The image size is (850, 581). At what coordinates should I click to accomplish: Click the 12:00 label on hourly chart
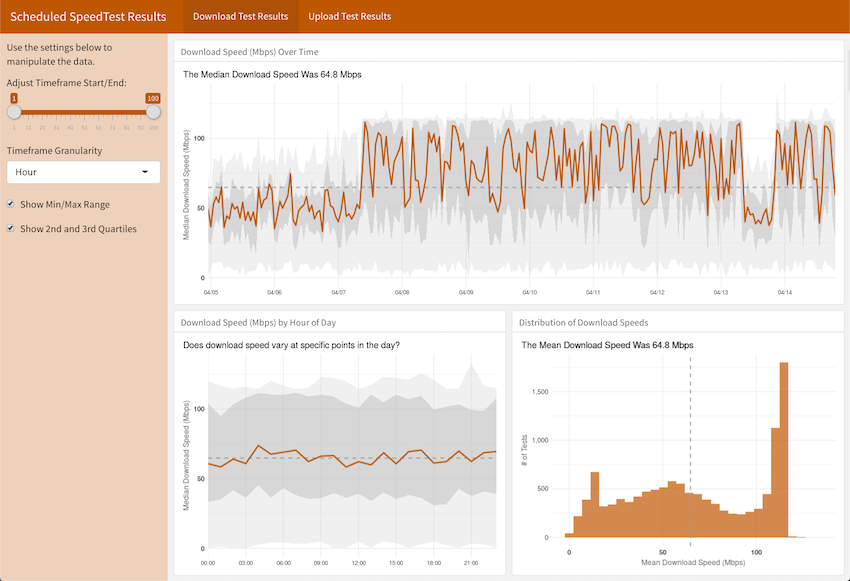click(359, 563)
